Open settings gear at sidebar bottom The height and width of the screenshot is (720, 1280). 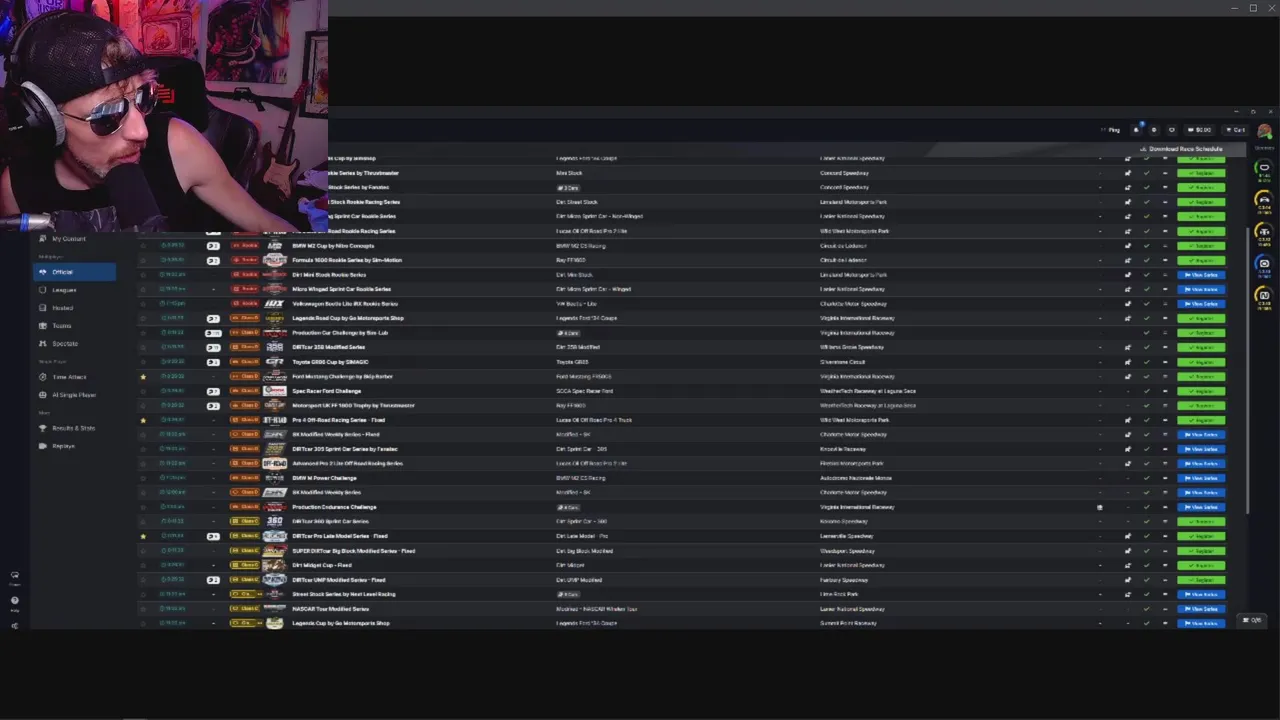[x=14, y=625]
